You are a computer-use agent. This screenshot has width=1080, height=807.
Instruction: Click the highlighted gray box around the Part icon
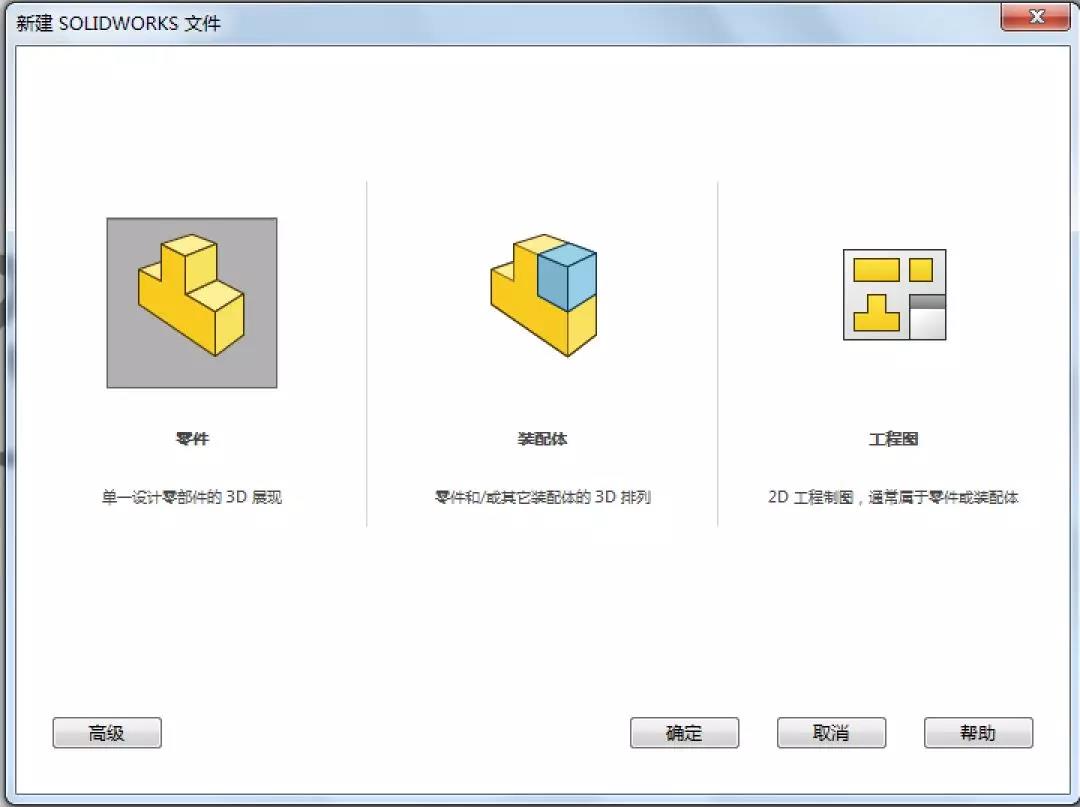point(192,302)
